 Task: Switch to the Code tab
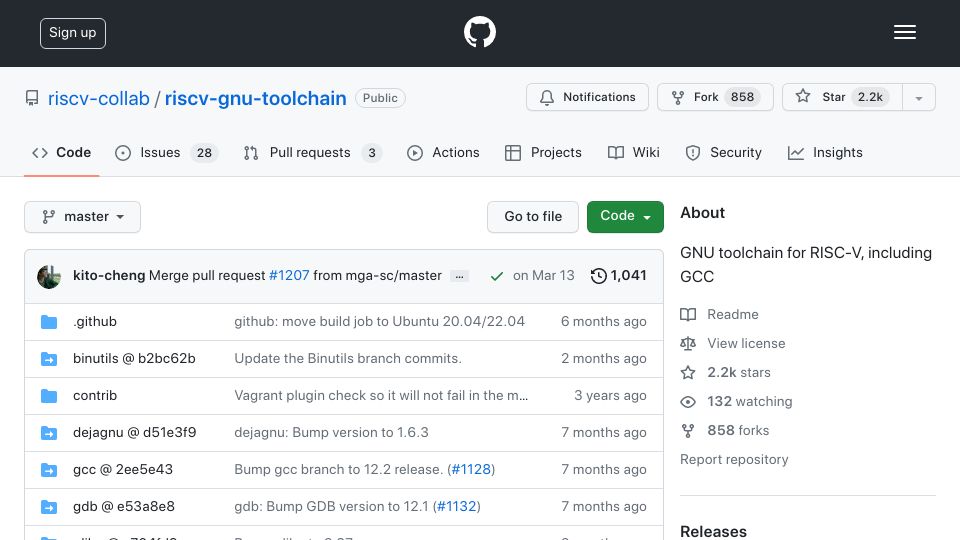(x=61, y=152)
